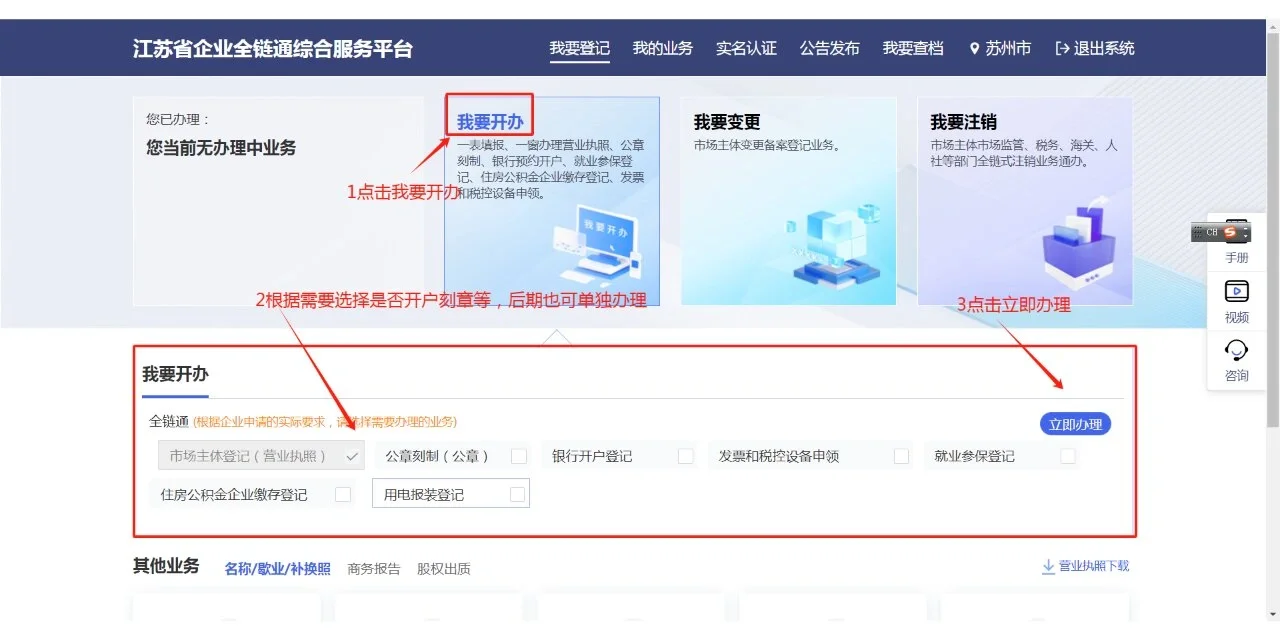Check the 公章刻制（公章）checkbox

coord(519,456)
